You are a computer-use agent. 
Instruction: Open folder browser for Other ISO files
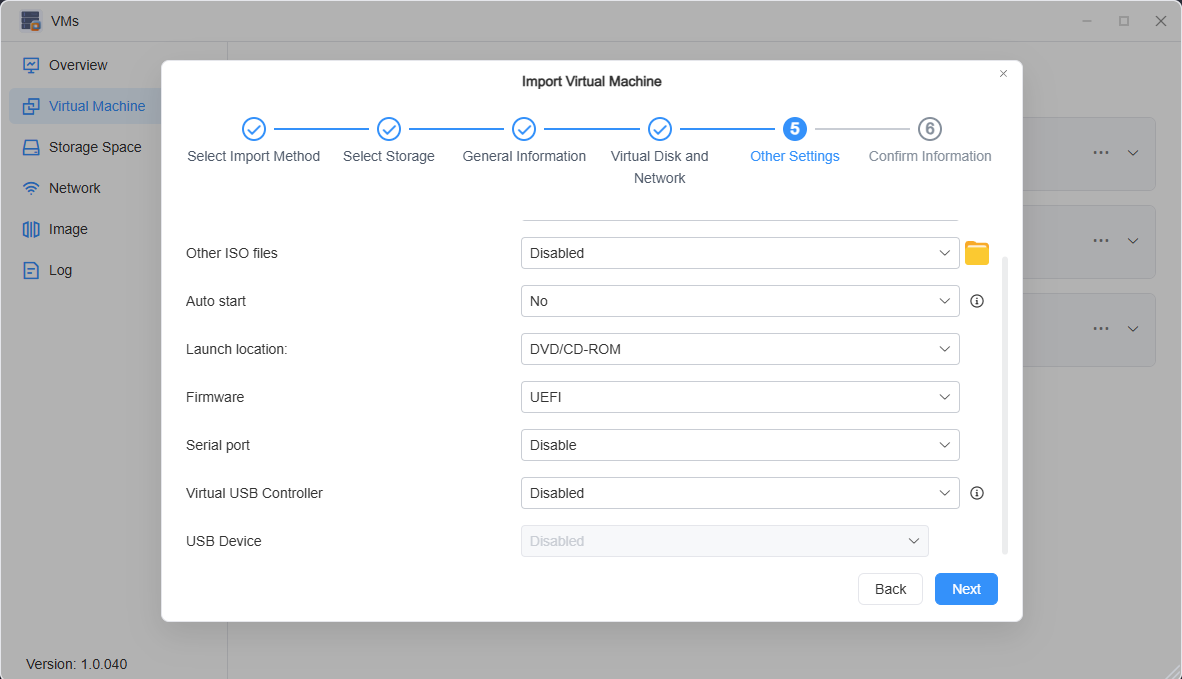[x=977, y=253]
